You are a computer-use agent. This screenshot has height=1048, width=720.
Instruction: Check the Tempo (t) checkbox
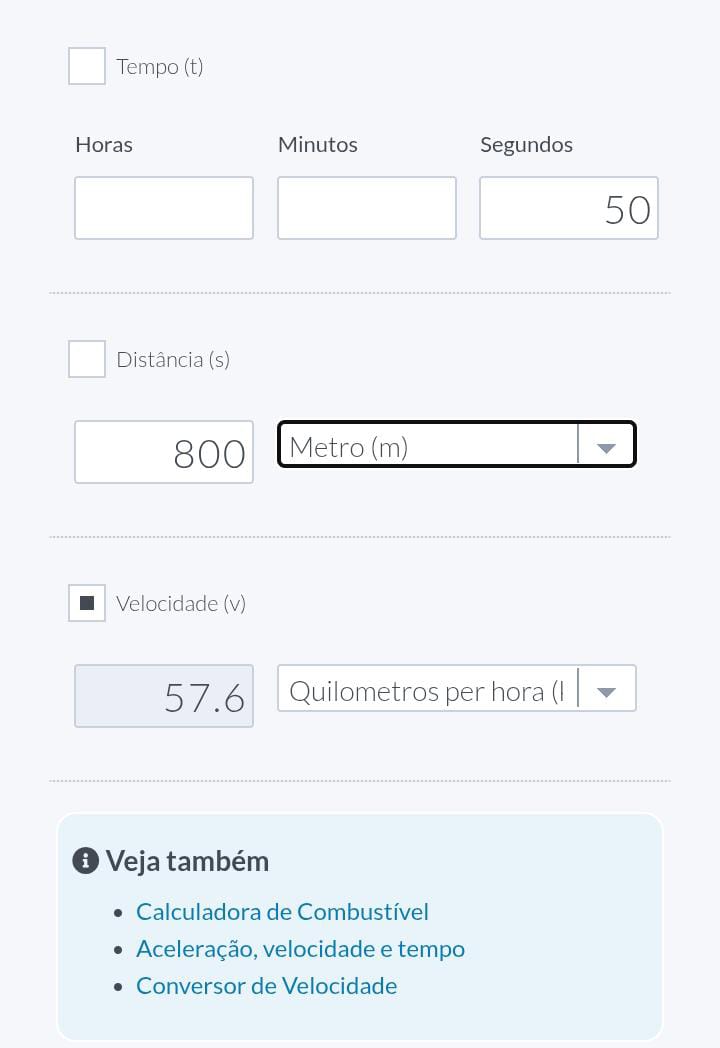click(x=87, y=67)
